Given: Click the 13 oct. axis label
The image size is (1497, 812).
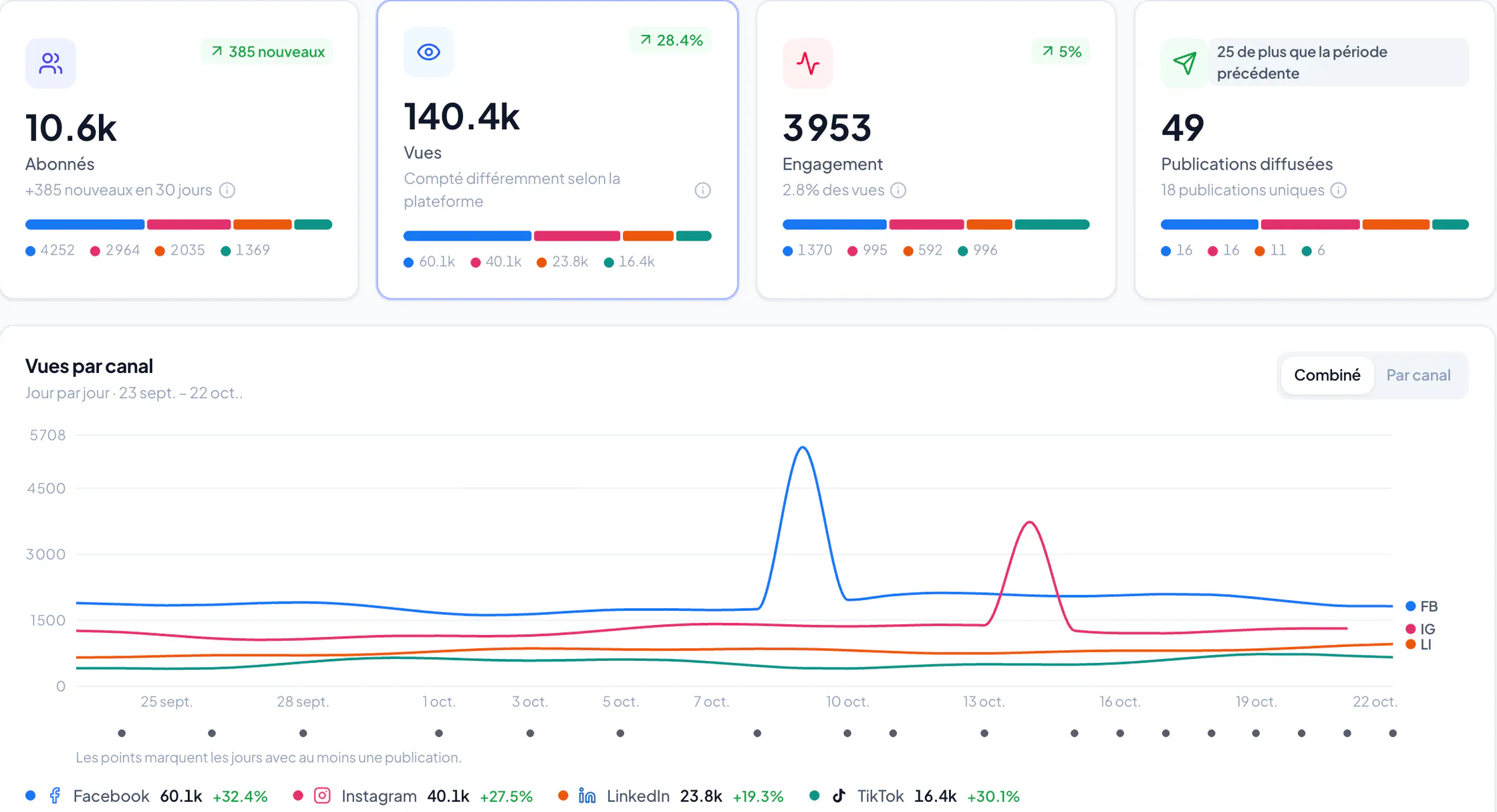Looking at the screenshot, I should [984, 702].
